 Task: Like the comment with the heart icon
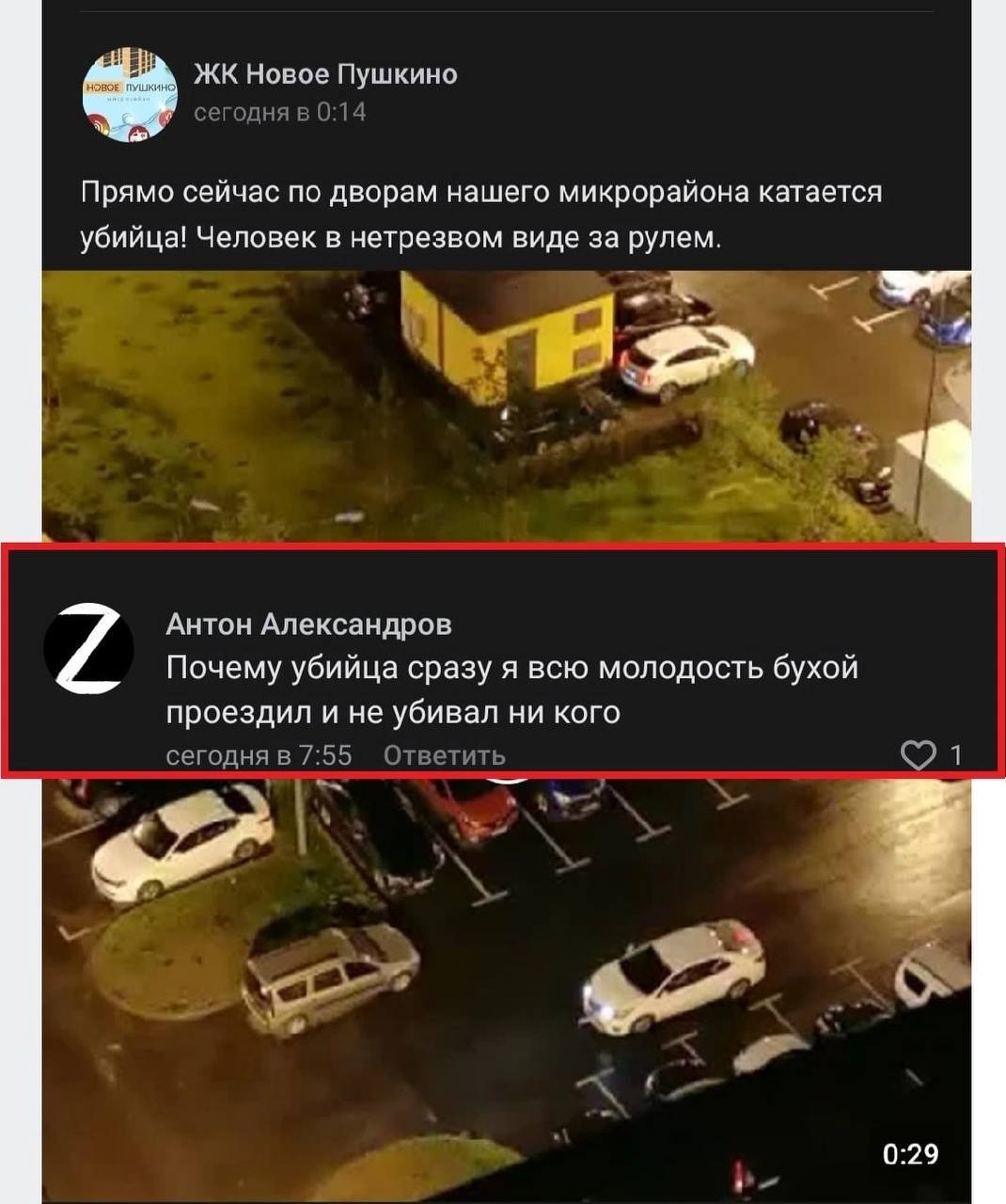[919, 755]
